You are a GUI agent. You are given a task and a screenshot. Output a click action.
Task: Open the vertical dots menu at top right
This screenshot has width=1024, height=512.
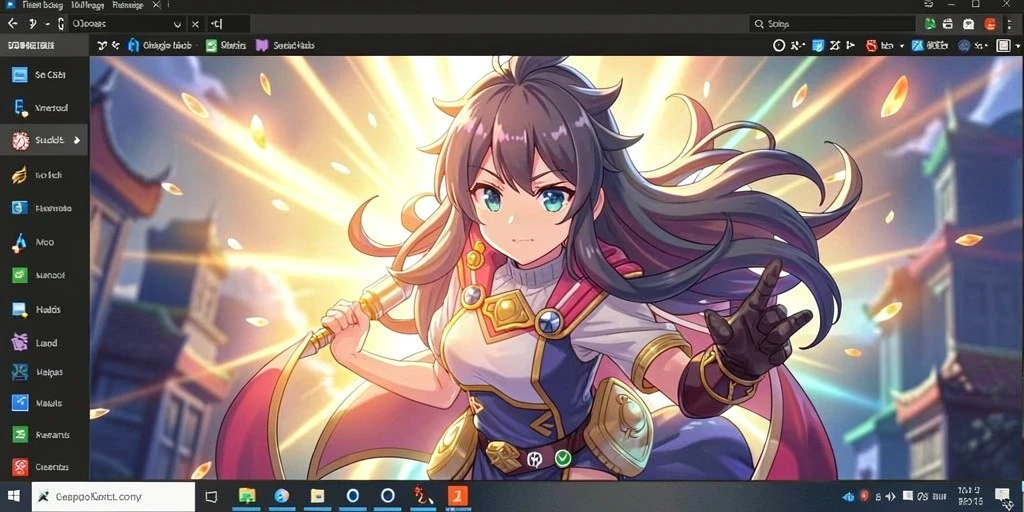point(1012,24)
